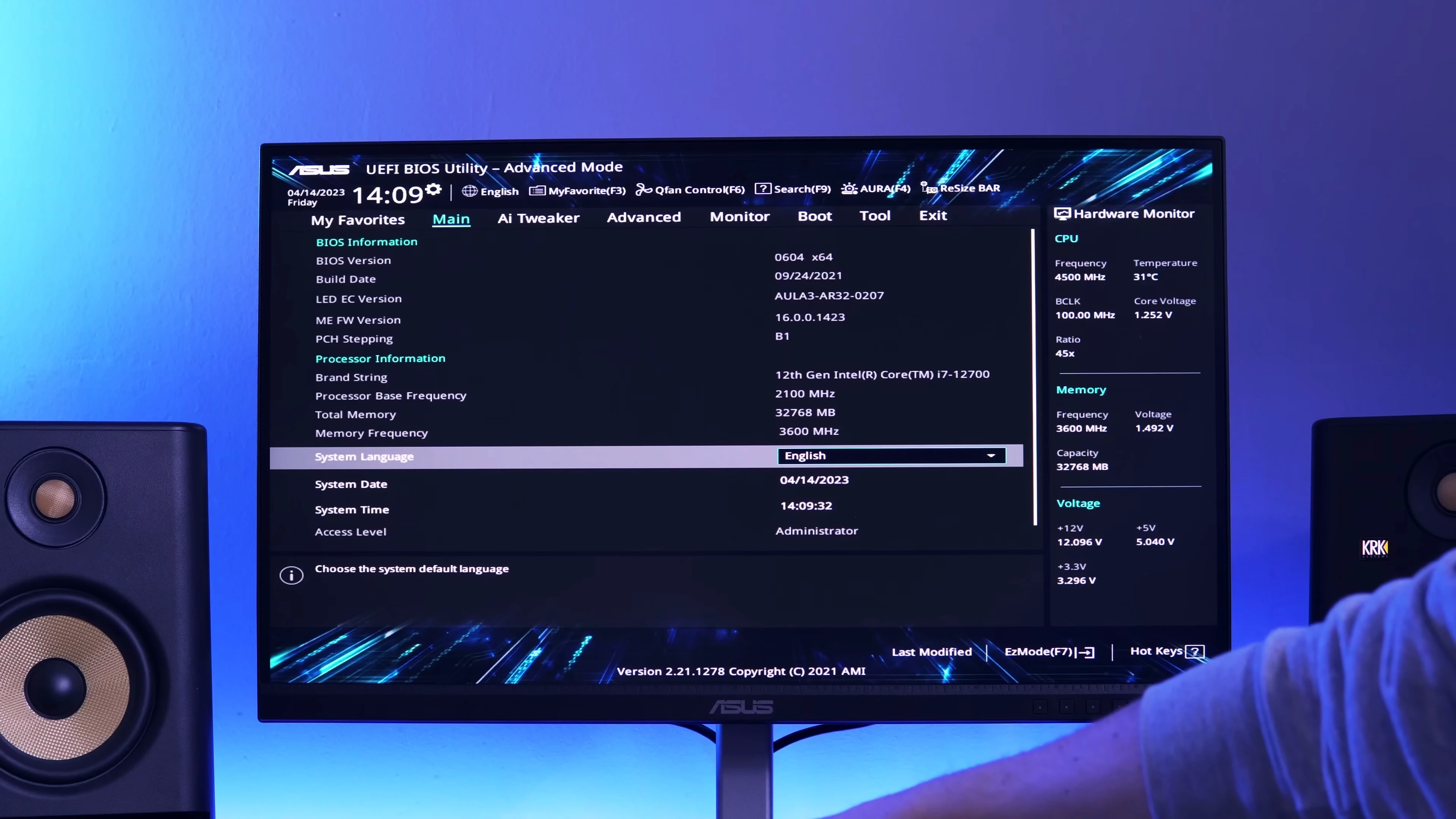Click LED EC Version AULA3-AR32-0207

[x=829, y=296]
